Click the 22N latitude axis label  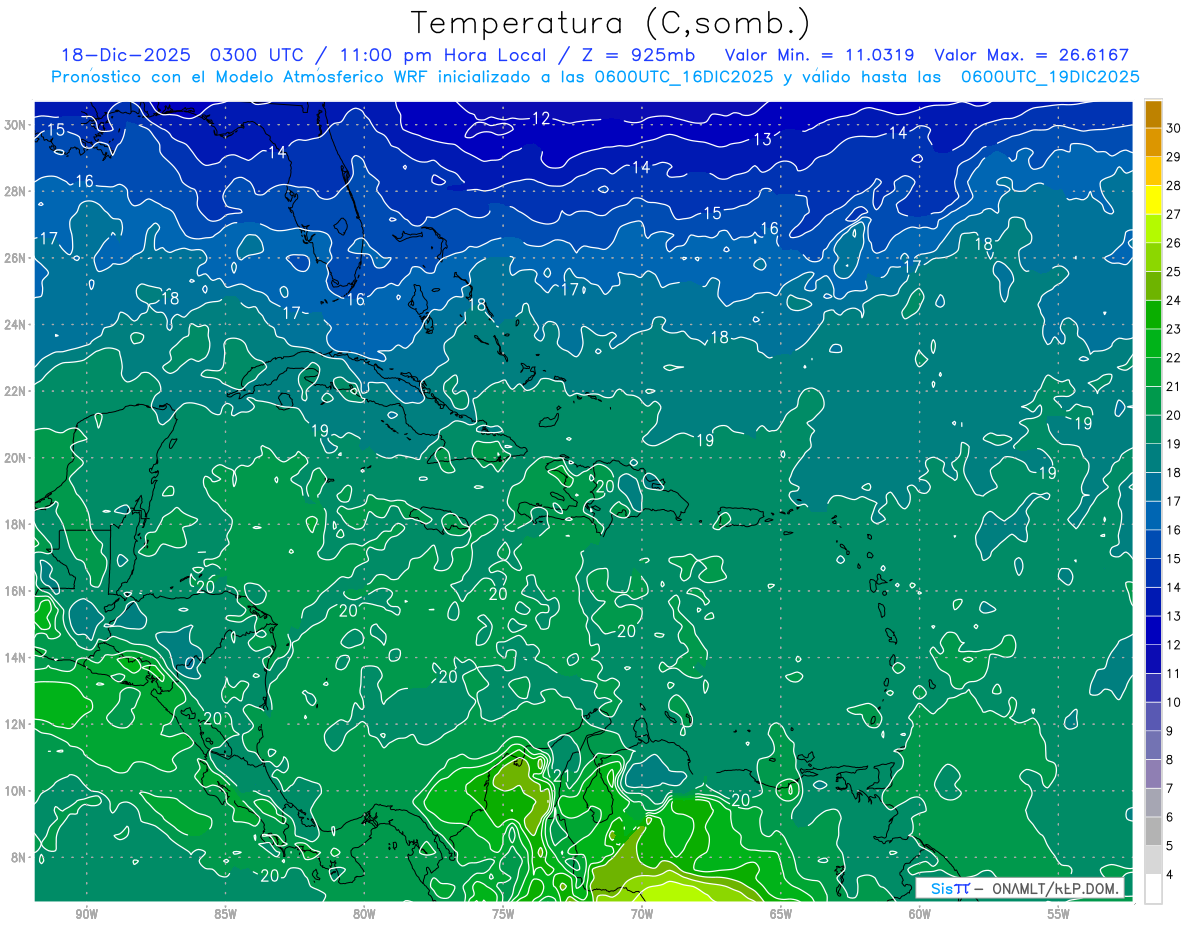coord(17,391)
